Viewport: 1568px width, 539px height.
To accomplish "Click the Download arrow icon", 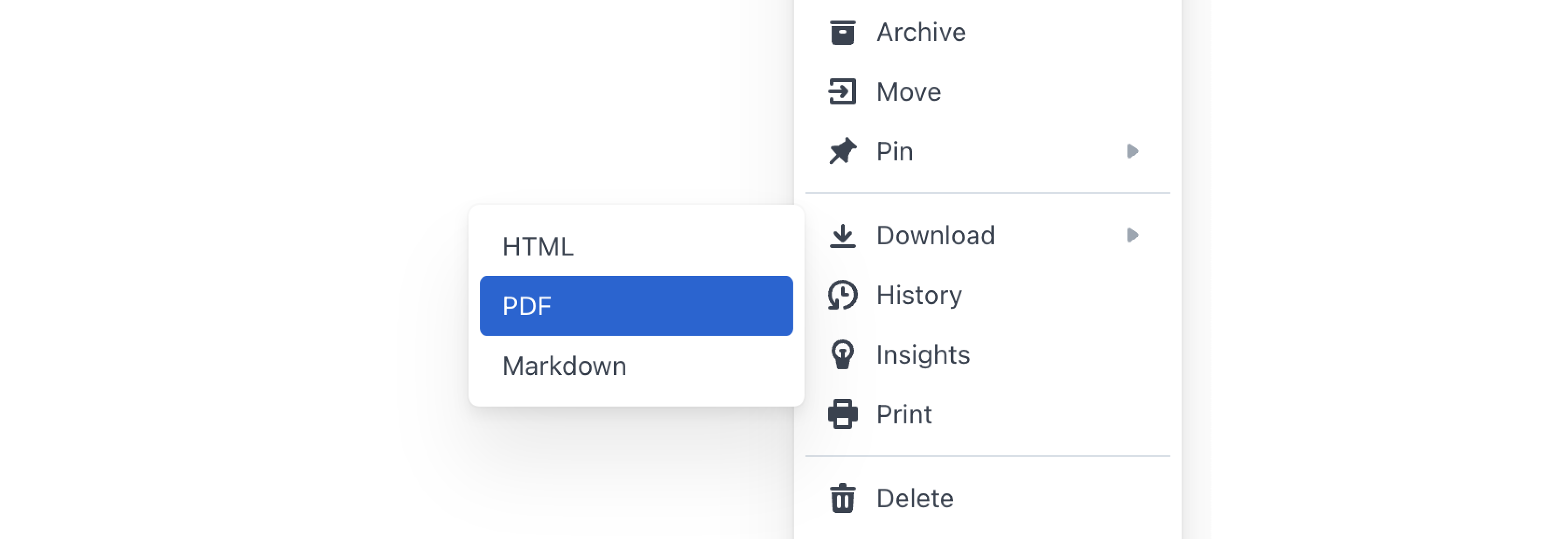I will [x=843, y=235].
